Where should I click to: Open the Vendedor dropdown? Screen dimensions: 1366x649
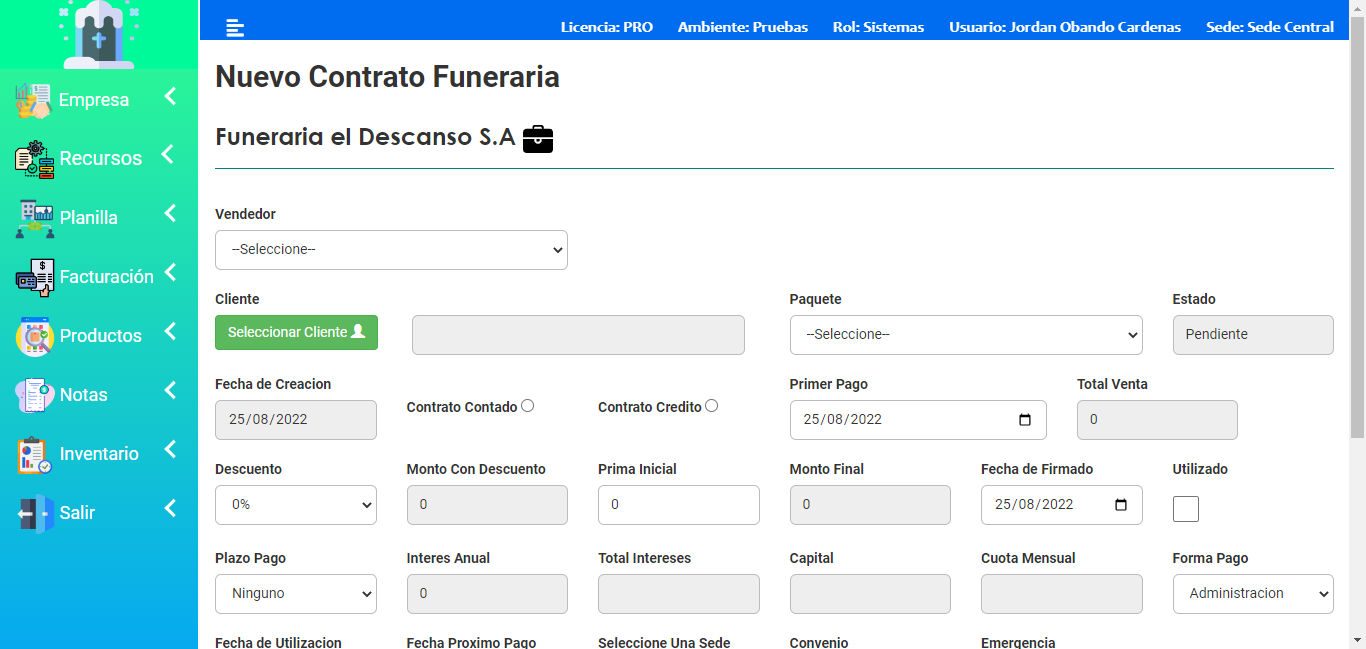click(391, 250)
